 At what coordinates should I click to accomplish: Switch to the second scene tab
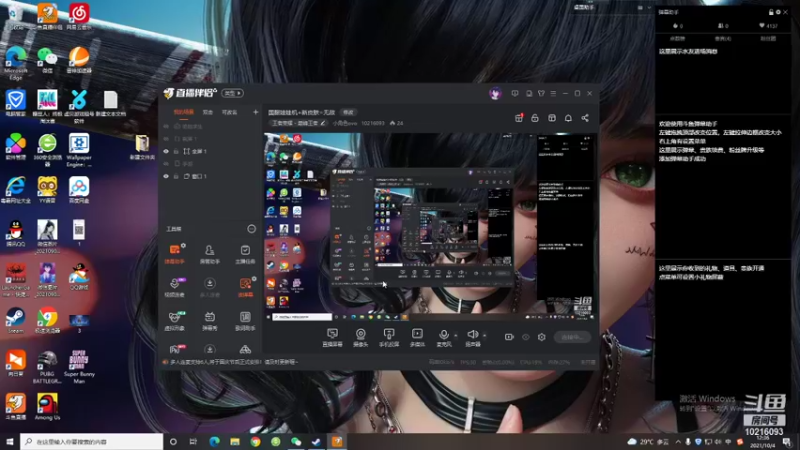(x=208, y=112)
